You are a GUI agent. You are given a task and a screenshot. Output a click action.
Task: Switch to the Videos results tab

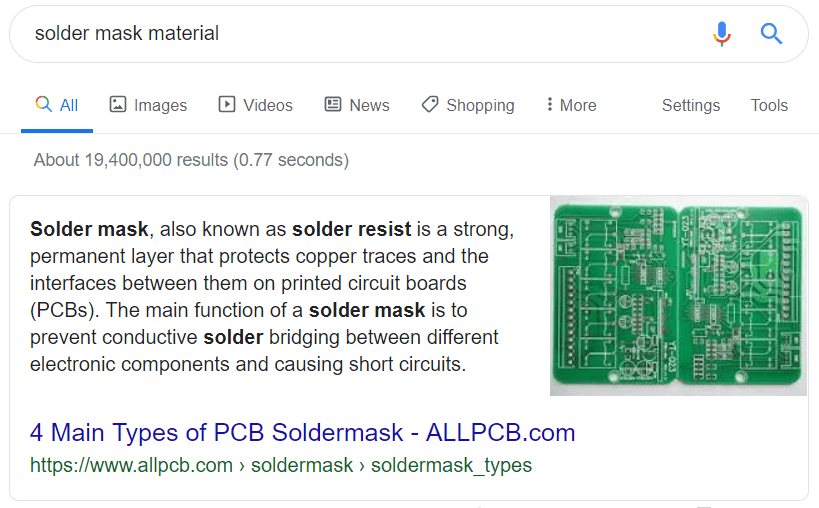tap(255, 105)
